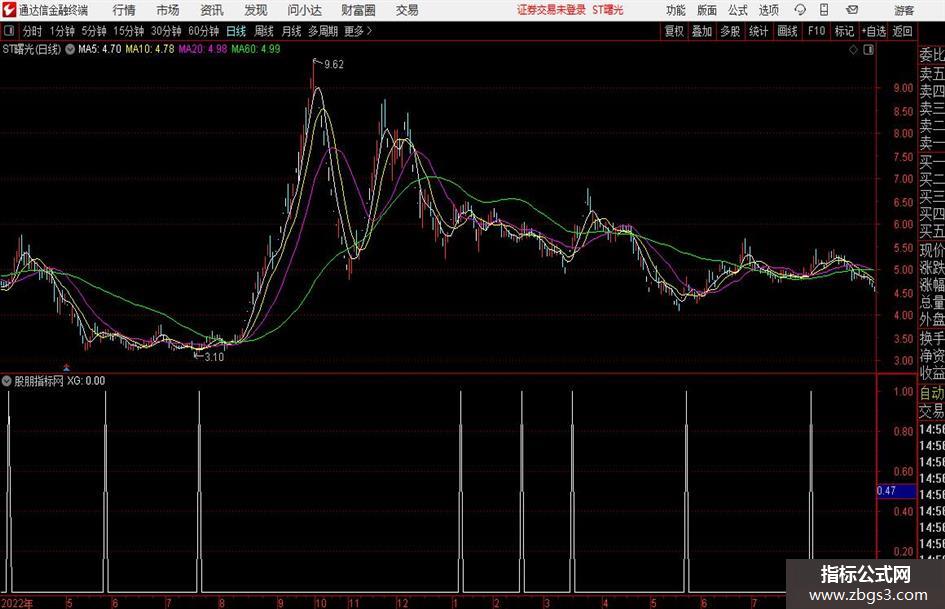Screen dimensions: 945x609
Task: Open the 版面 menu
Action: (x=707, y=10)
